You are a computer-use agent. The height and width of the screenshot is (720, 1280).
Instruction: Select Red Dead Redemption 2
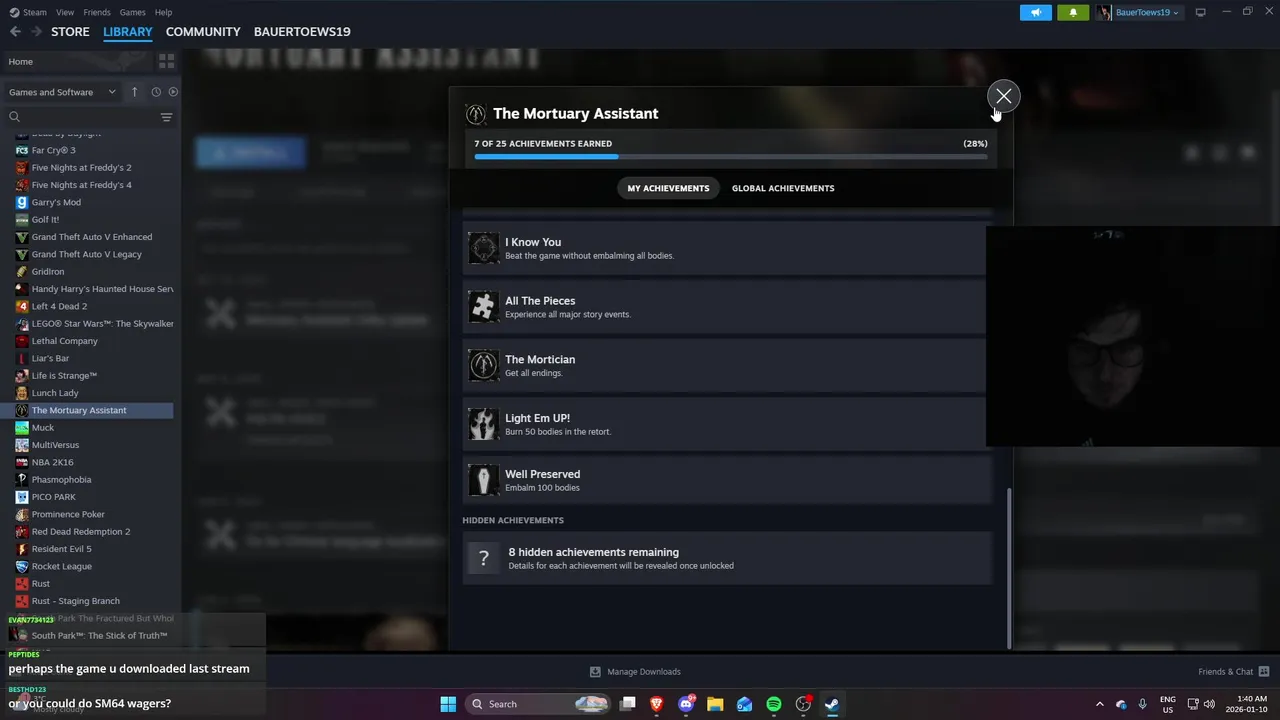click(x=73, y=531)
